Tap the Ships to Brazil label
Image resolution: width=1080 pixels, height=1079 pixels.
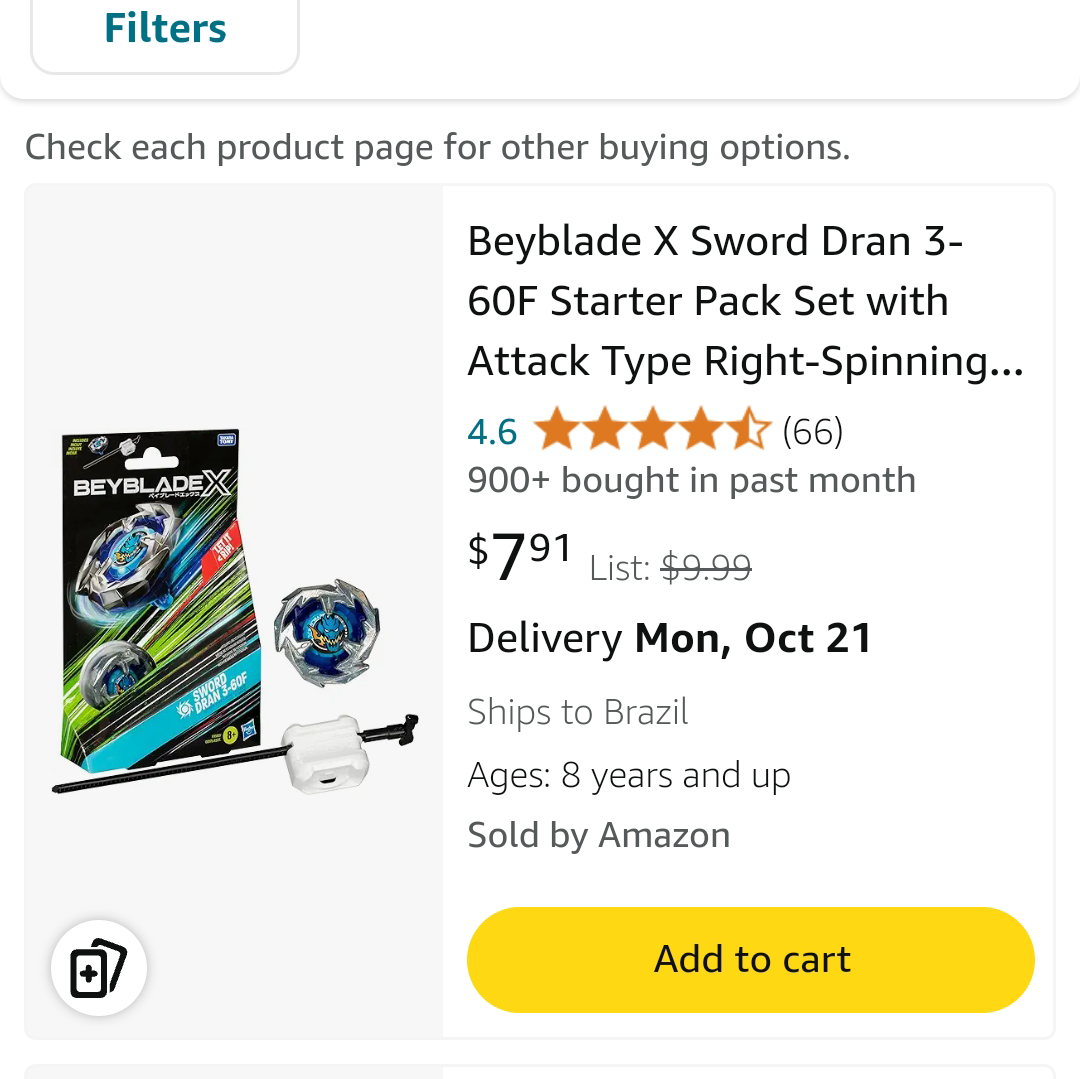coord(578,712)
